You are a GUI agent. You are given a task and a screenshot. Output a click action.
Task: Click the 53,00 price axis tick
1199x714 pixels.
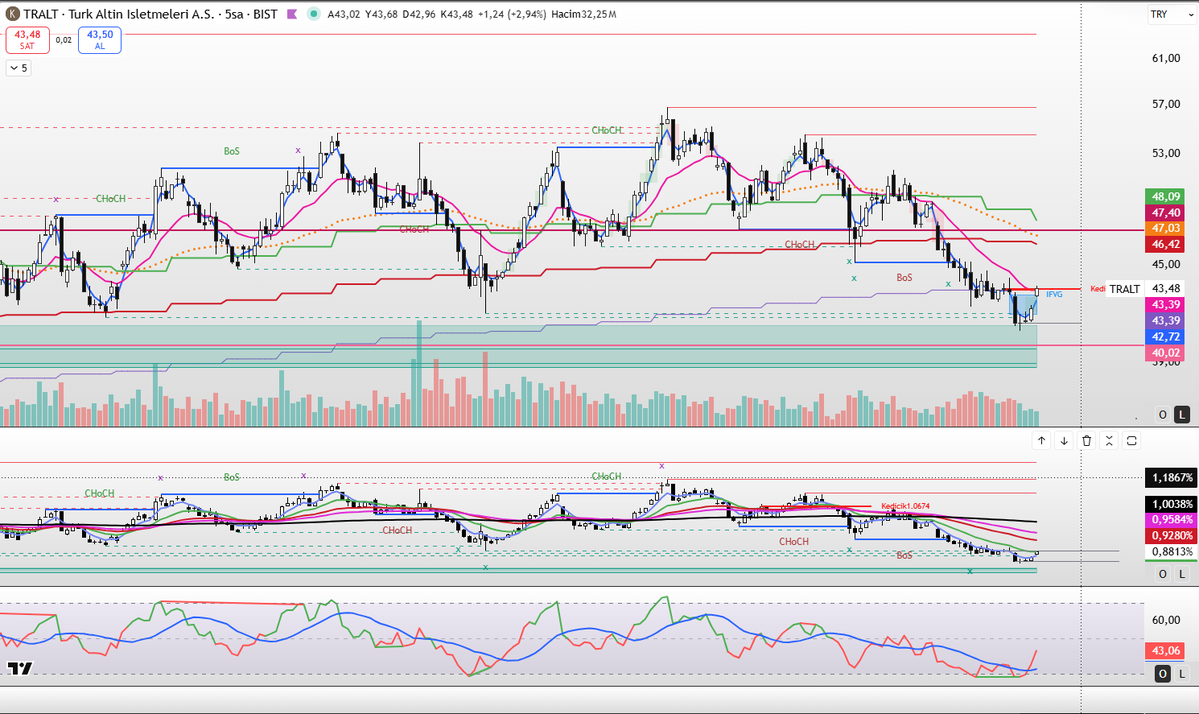coord(1165,153)
